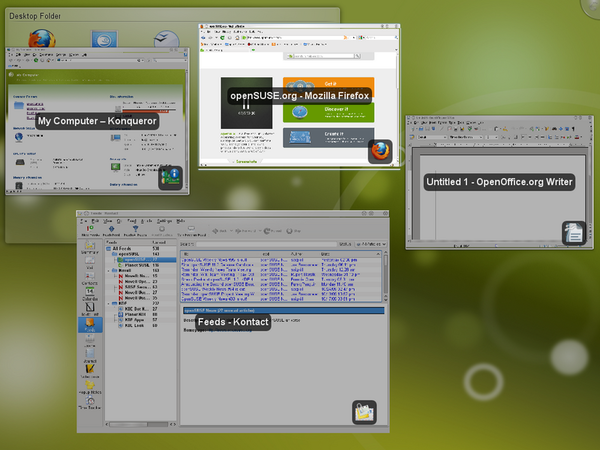
Task: Open Back history dropdown arrow in Kontact
Action: point(231,231)
